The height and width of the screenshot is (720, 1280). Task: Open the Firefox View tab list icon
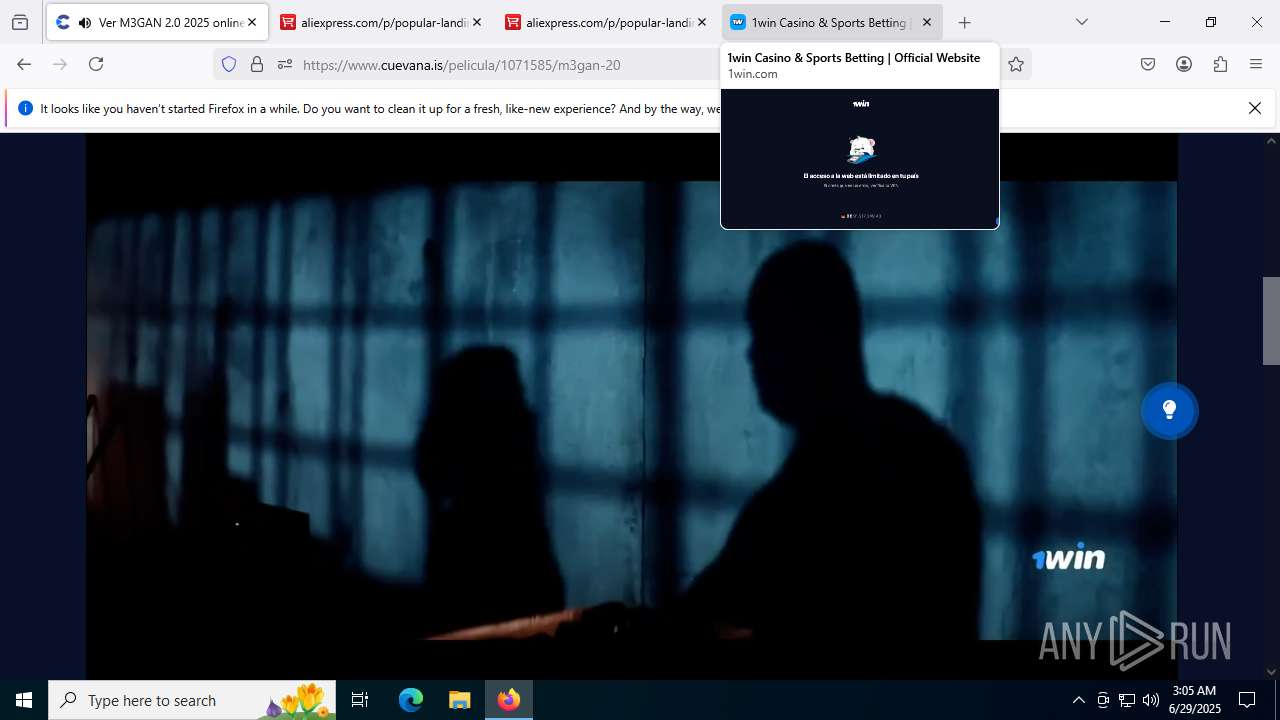click(20, 22)
